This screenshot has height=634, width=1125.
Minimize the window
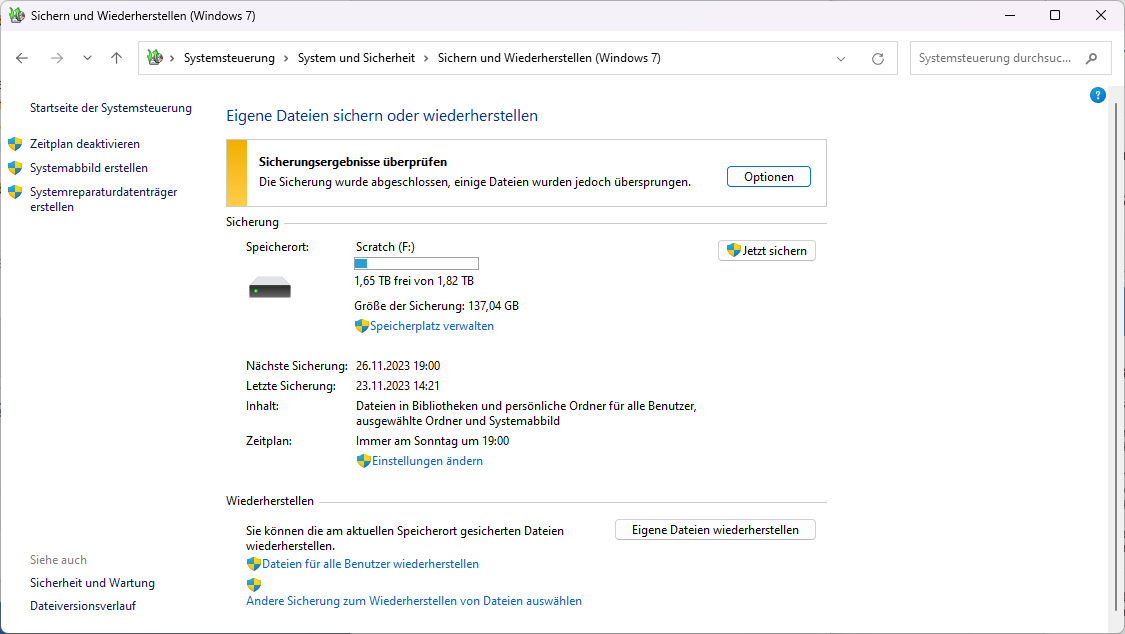coord(1010,15)
